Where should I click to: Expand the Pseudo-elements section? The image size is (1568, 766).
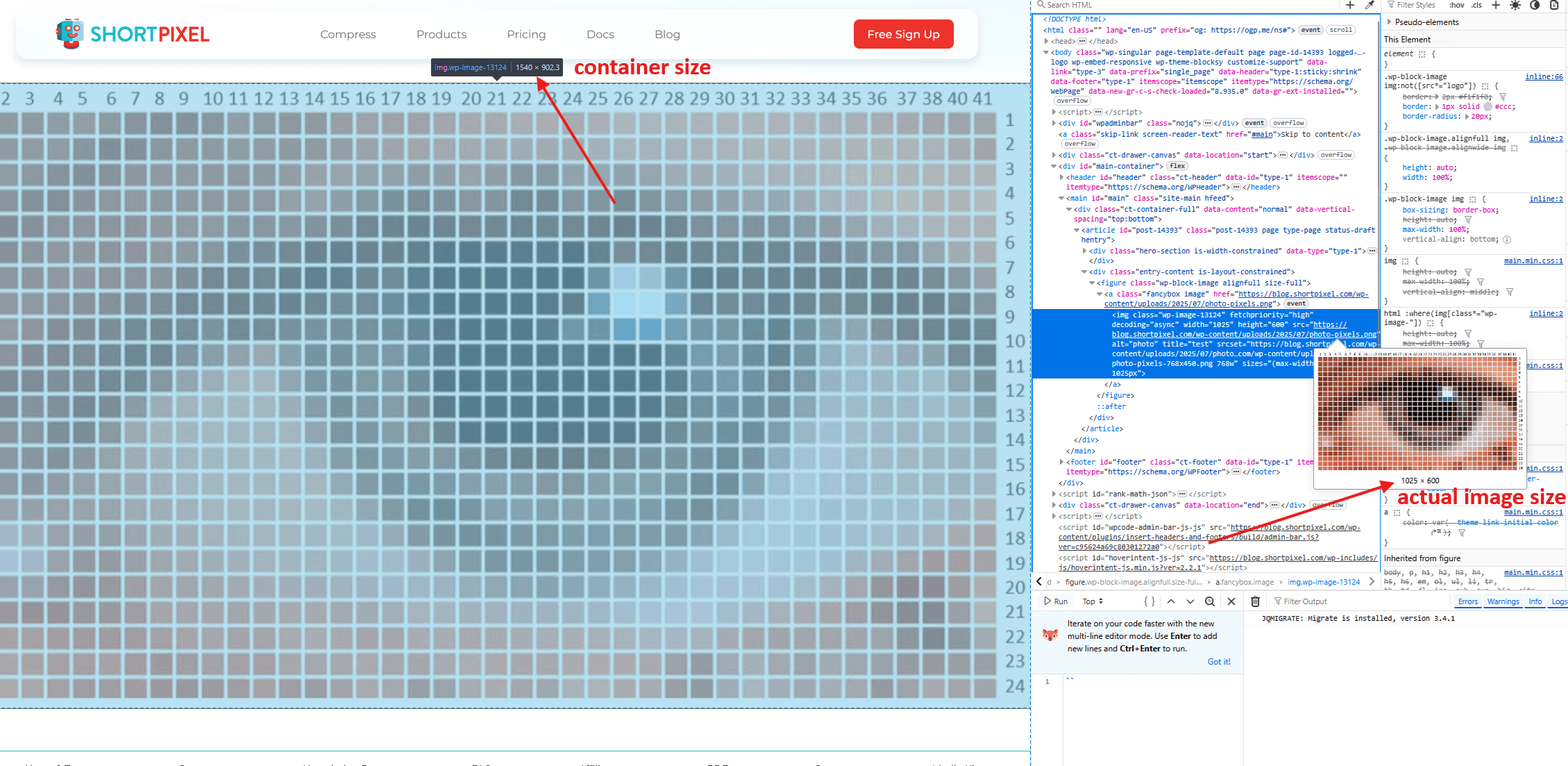(1390, 22)
